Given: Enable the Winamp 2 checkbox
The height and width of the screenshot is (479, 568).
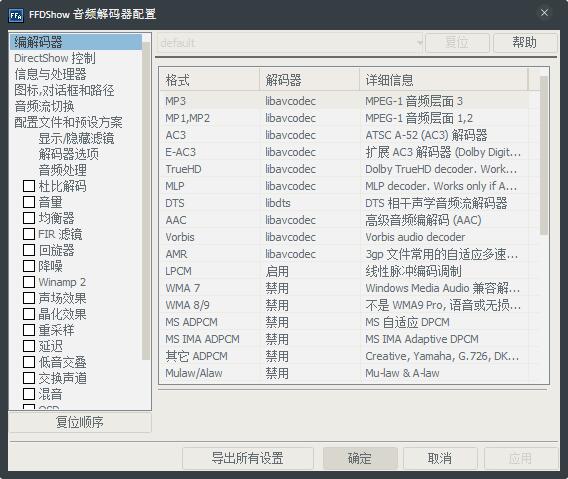Looking at the screenshot, I should (29, 282).
